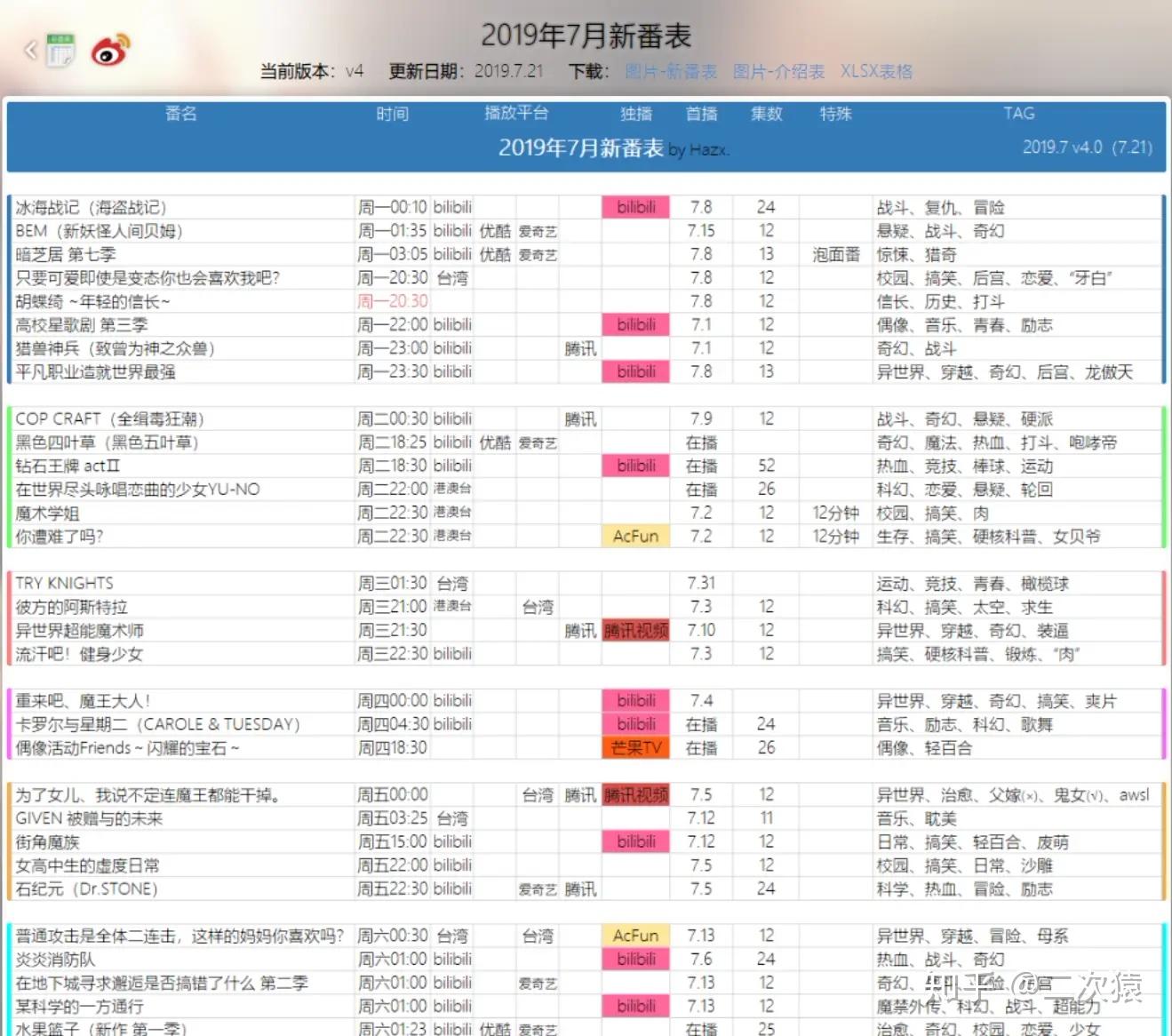Image resolution: width=1172 pixels, height=1036 pixels.
Task: Click the 特殊 column header
Action: coord(835,113)
